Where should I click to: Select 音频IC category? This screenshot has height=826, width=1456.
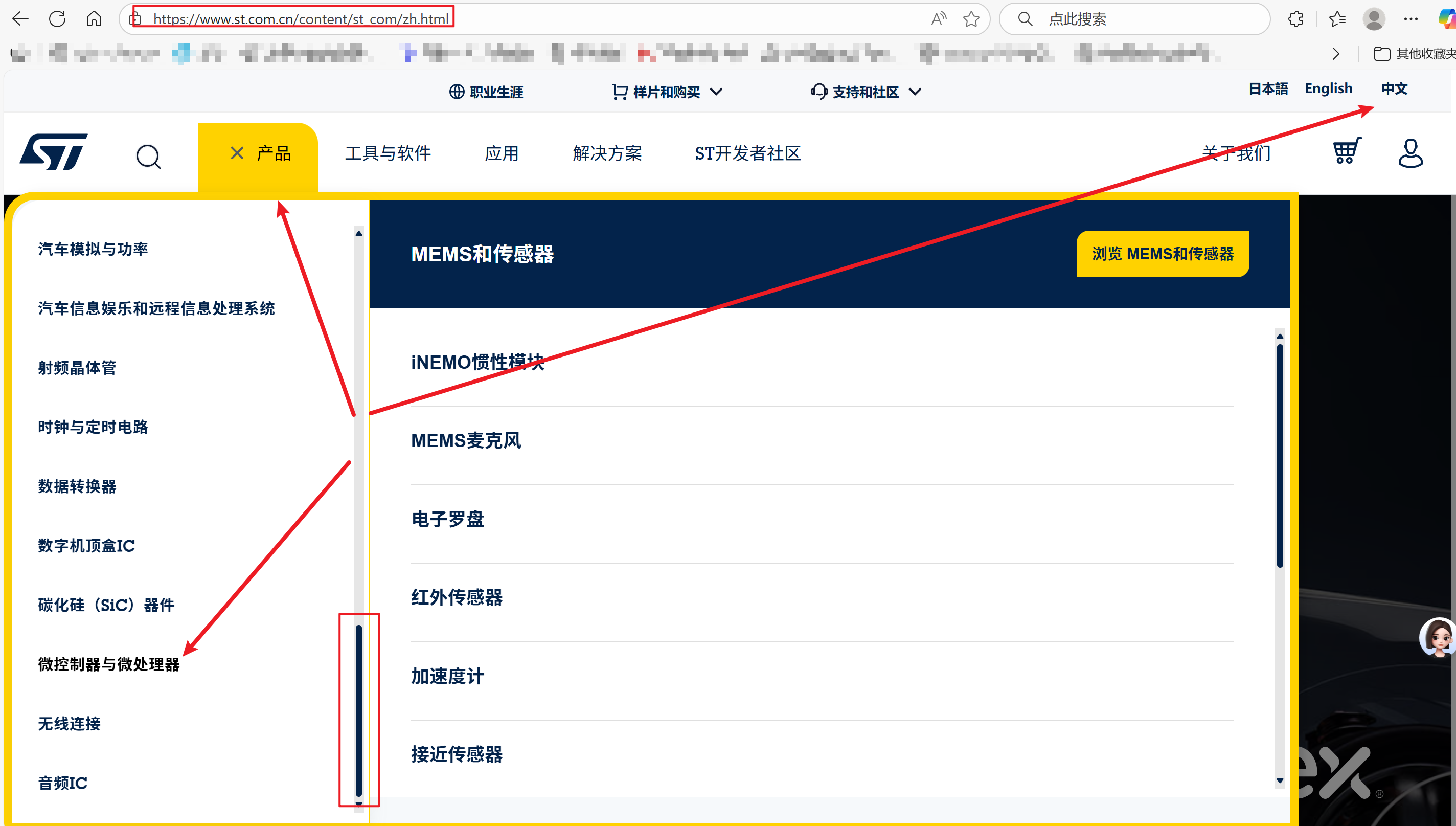point(62,783)
